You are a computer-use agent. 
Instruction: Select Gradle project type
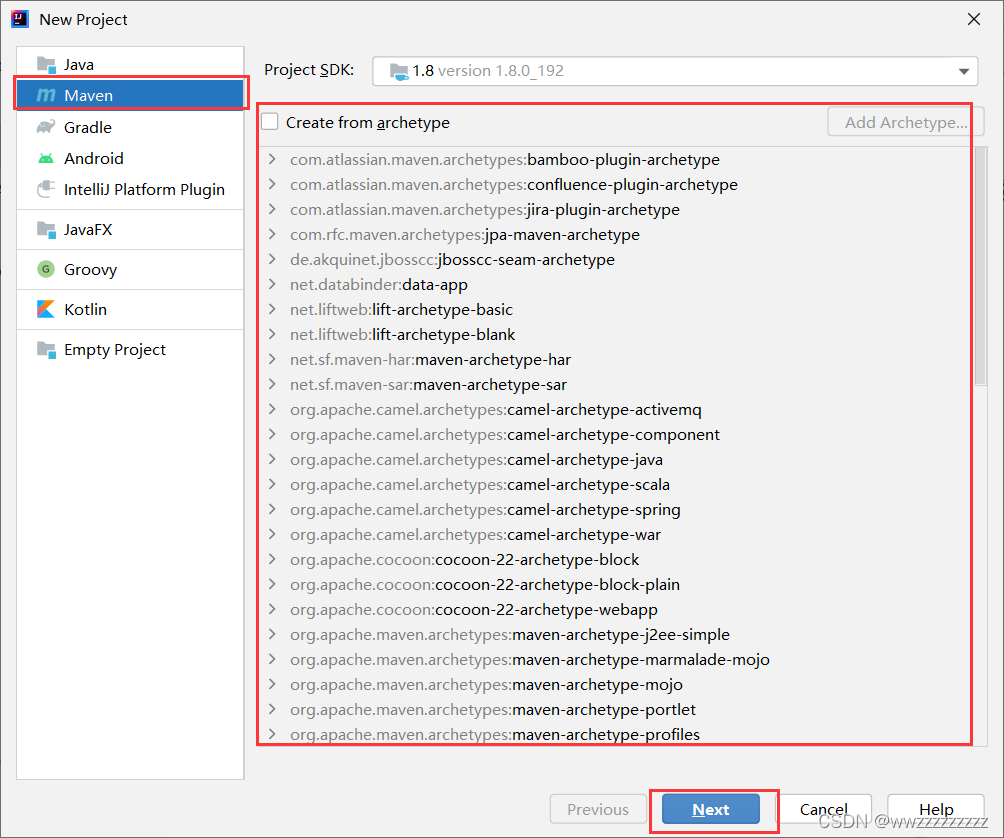pos(130,127)
